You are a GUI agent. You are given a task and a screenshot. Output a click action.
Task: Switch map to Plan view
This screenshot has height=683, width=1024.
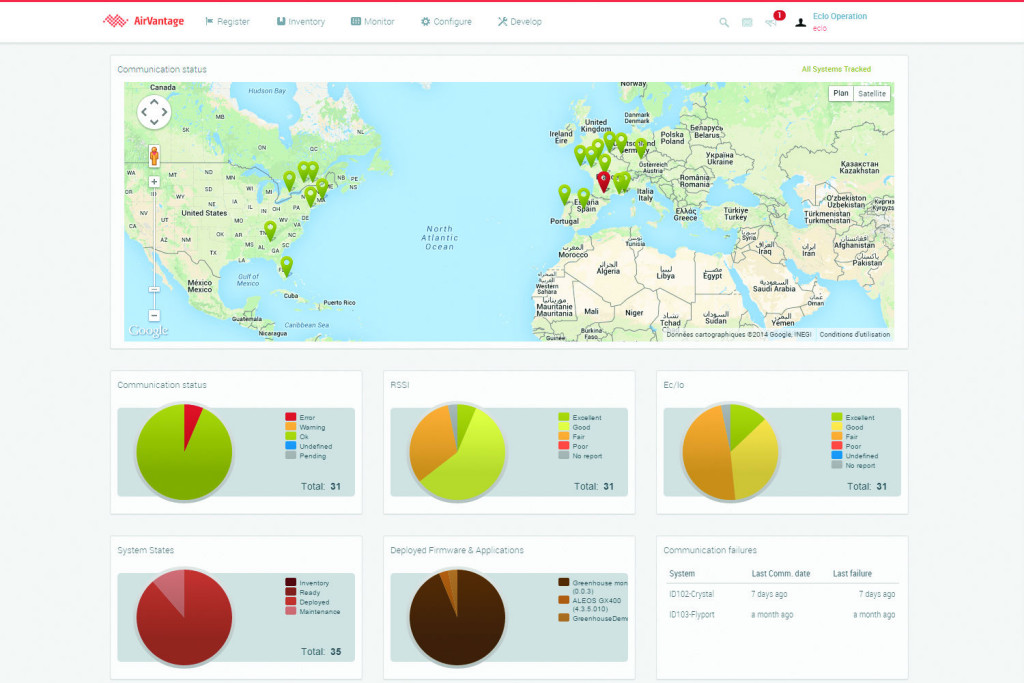click(x=841, y=93)
